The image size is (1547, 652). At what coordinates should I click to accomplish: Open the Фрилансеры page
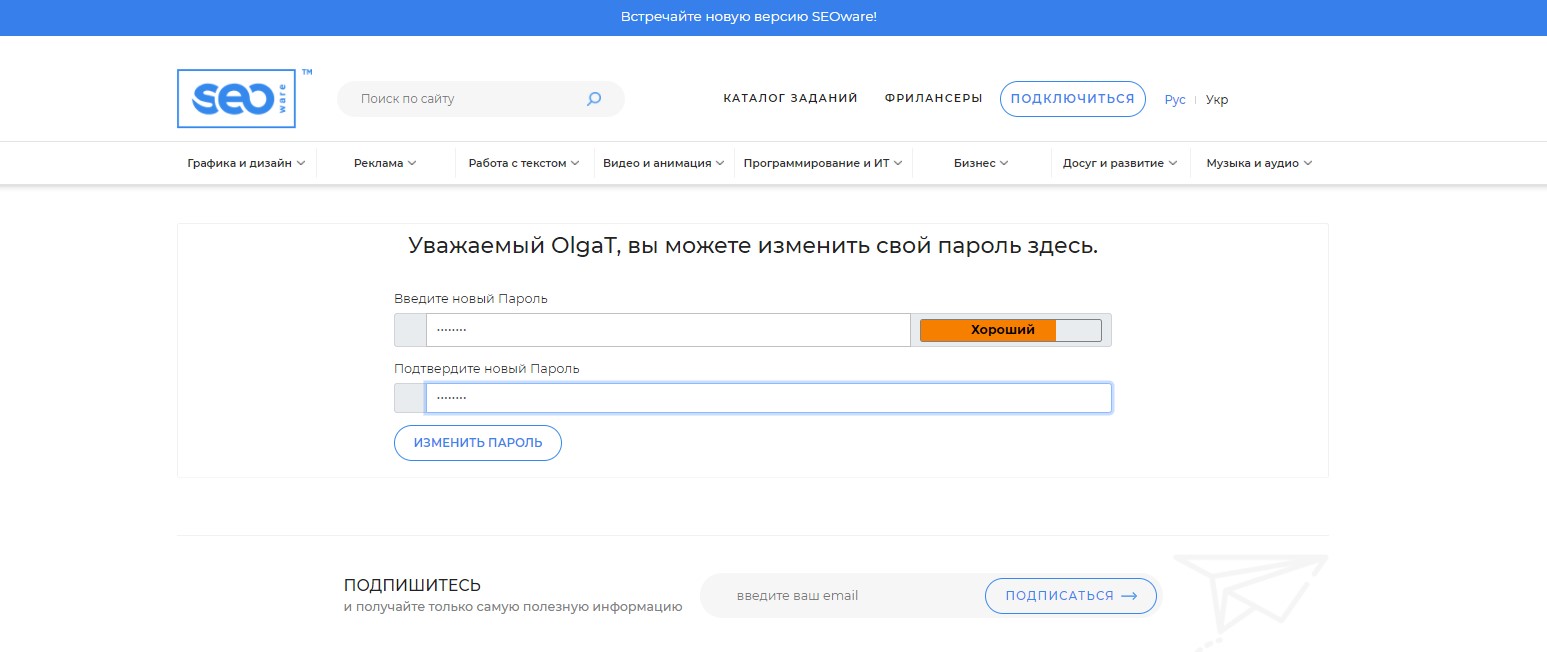click(933, 99)
